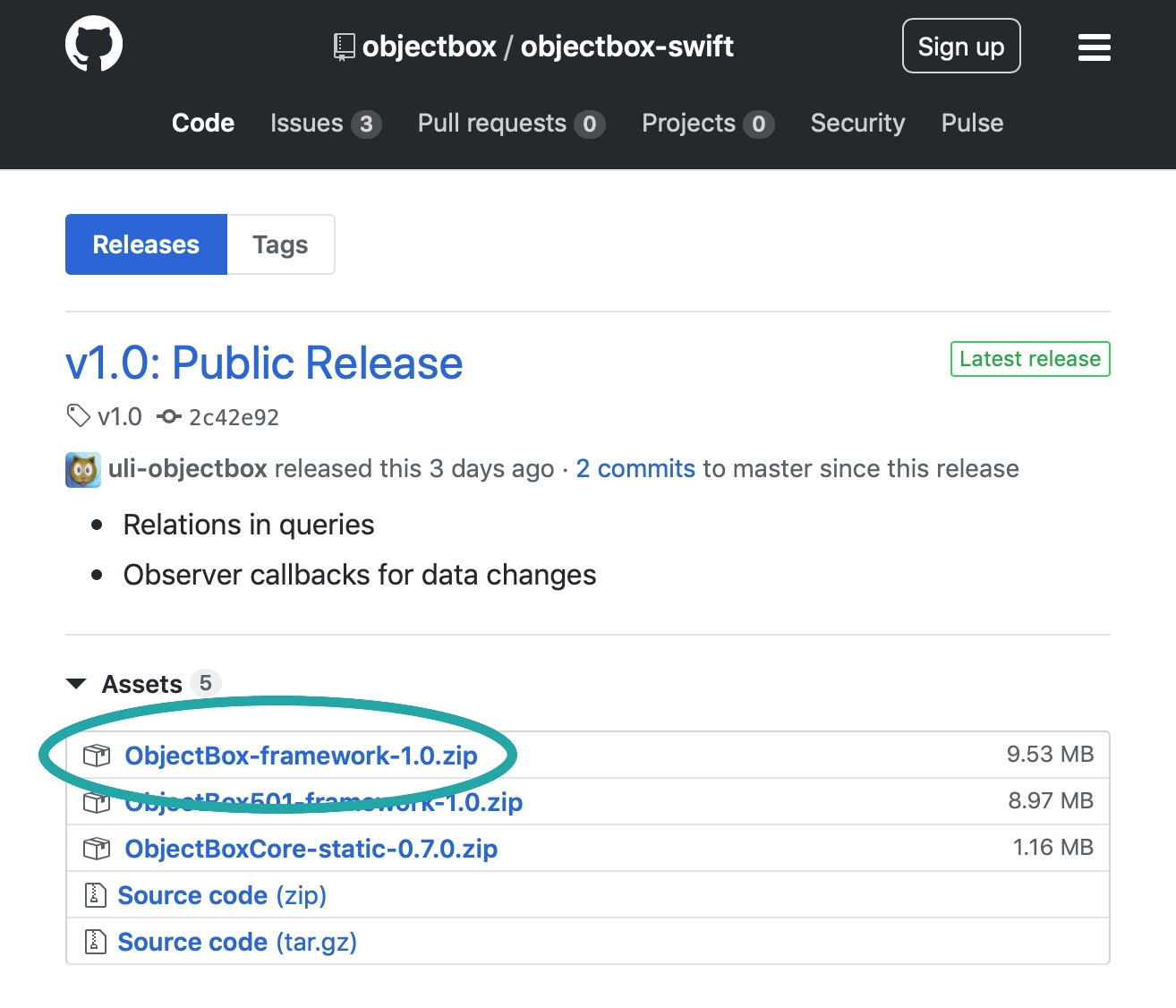Download Source code (tar.gz)
Viewport: 1176px width, 1008px height.
click(x=237, y=942)
